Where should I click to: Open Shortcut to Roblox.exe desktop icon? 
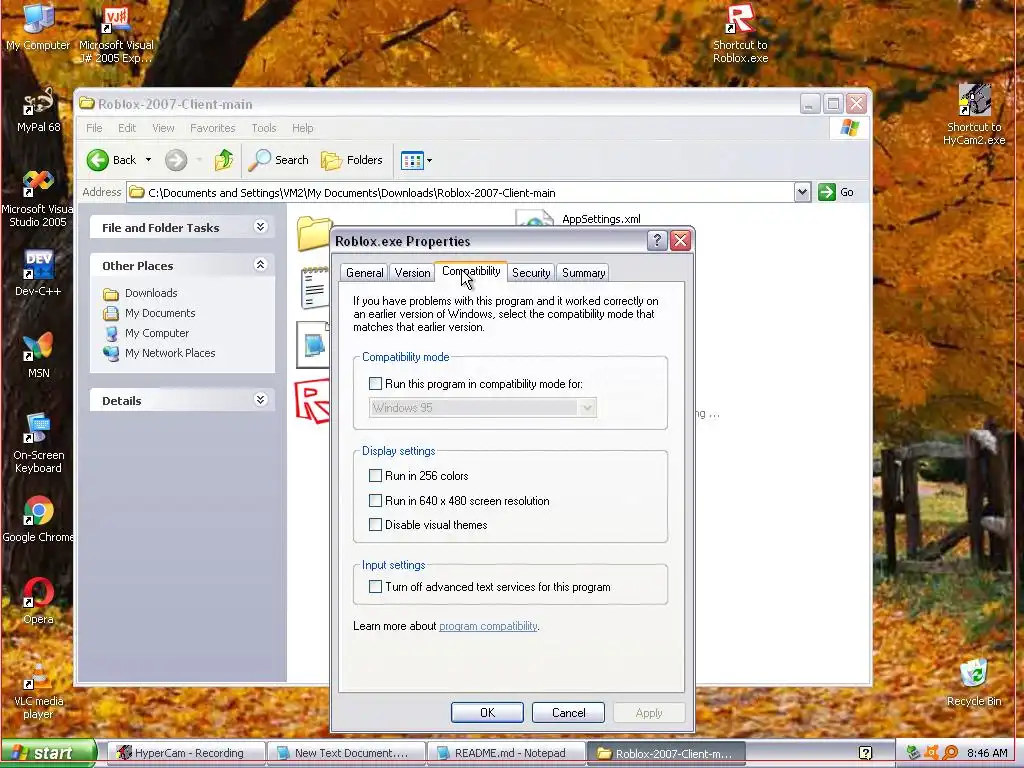(740, 33)
